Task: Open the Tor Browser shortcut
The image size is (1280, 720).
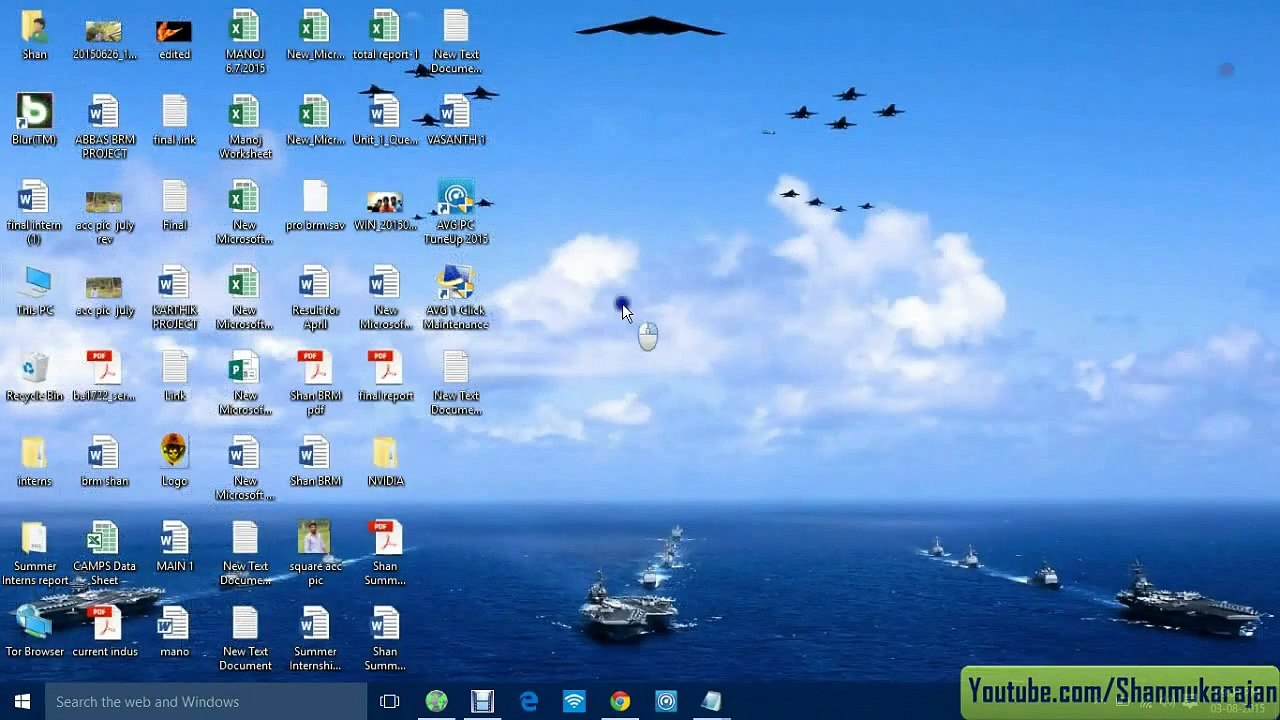Action: 34,631
